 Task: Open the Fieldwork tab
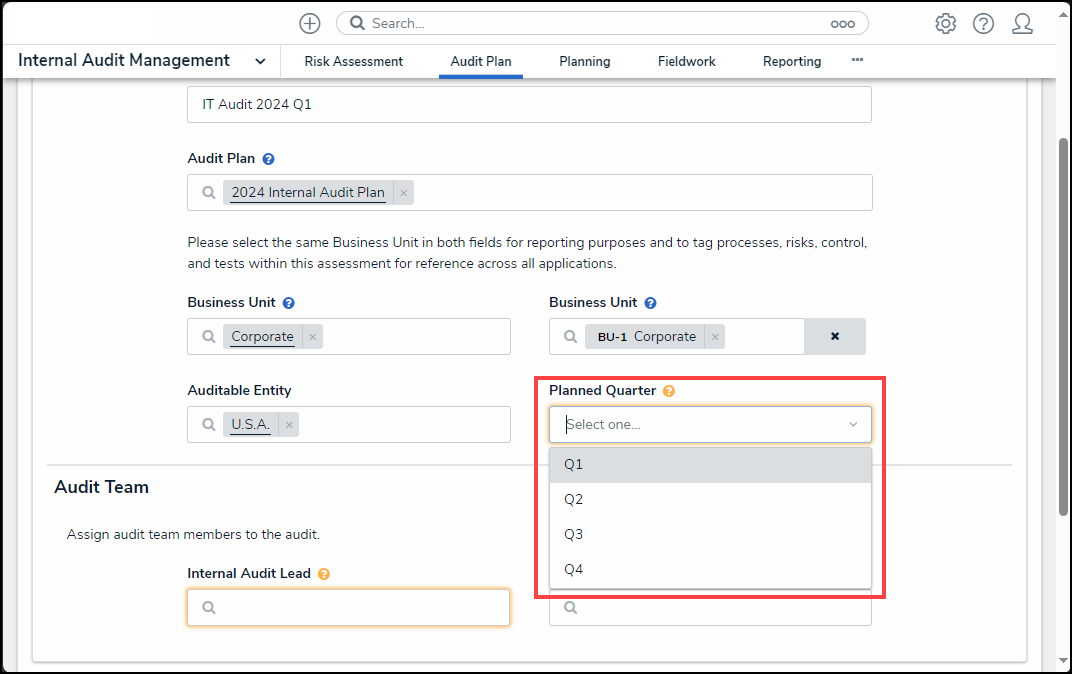pyautogui.click(x=687, y=61)
